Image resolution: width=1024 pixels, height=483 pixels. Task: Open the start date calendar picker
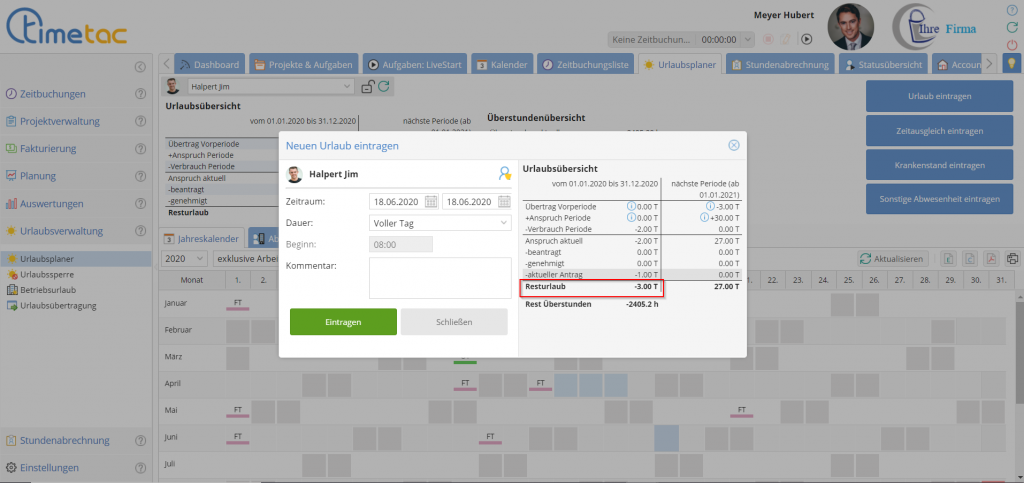click(431, 201)
